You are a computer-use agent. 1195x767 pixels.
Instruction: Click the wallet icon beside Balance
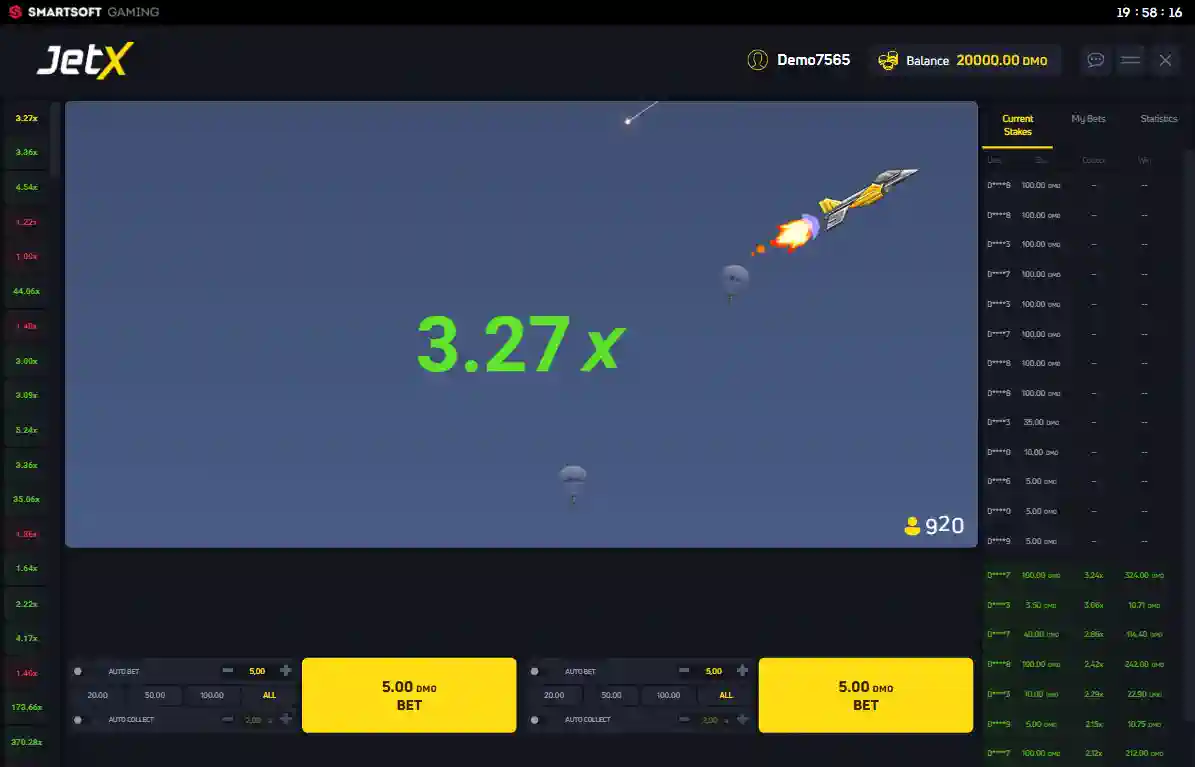pos(888,60)
